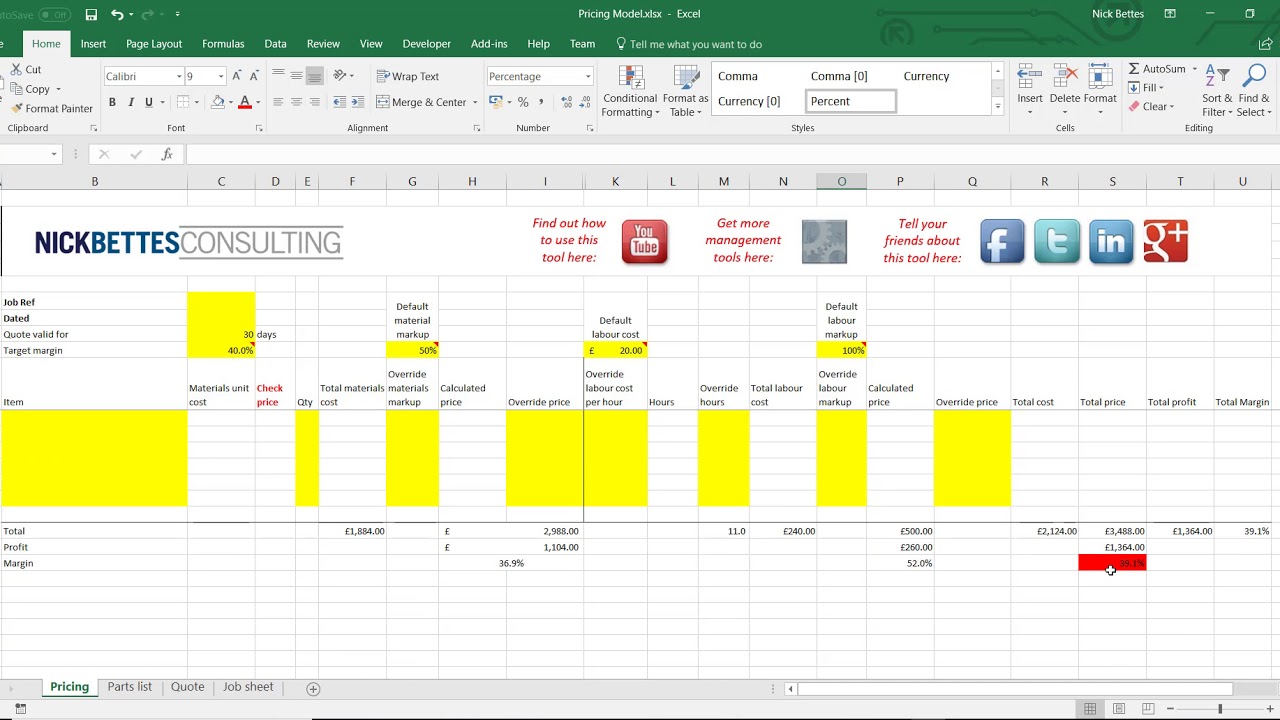Viewport: 1280px width, 720px height.
Task: Select the Currency cell style
Action: point(926,76)
